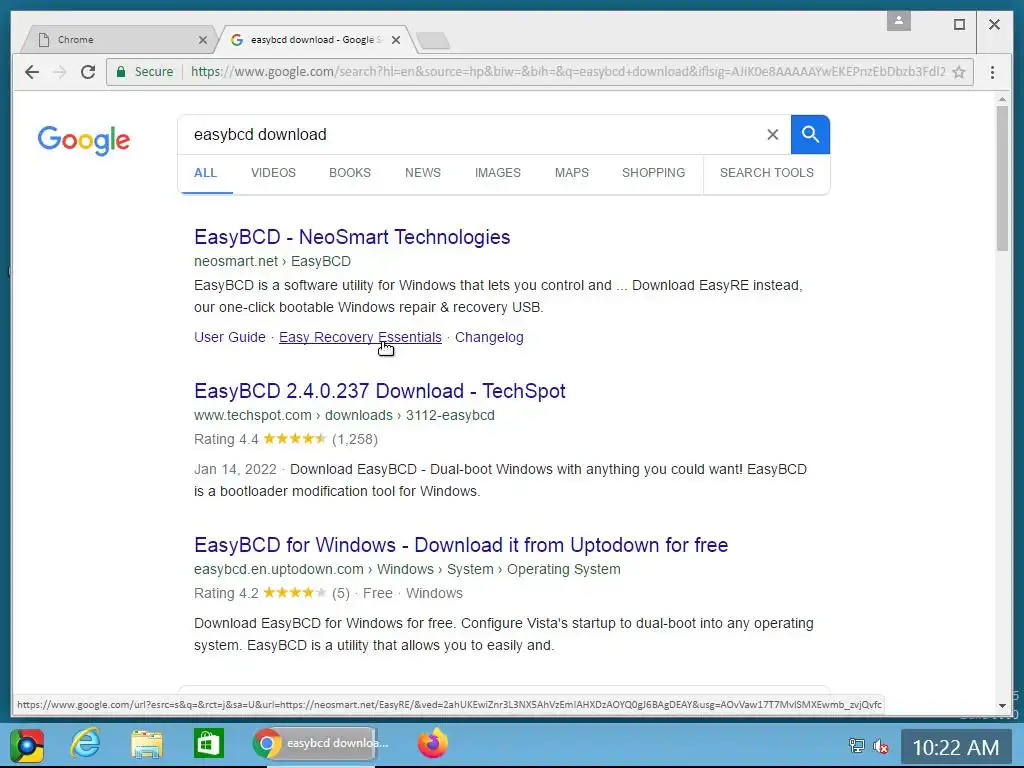Screen dimensions: 1024x768
Task: Open the Changelog sitelink
Action: coord(489,338)
